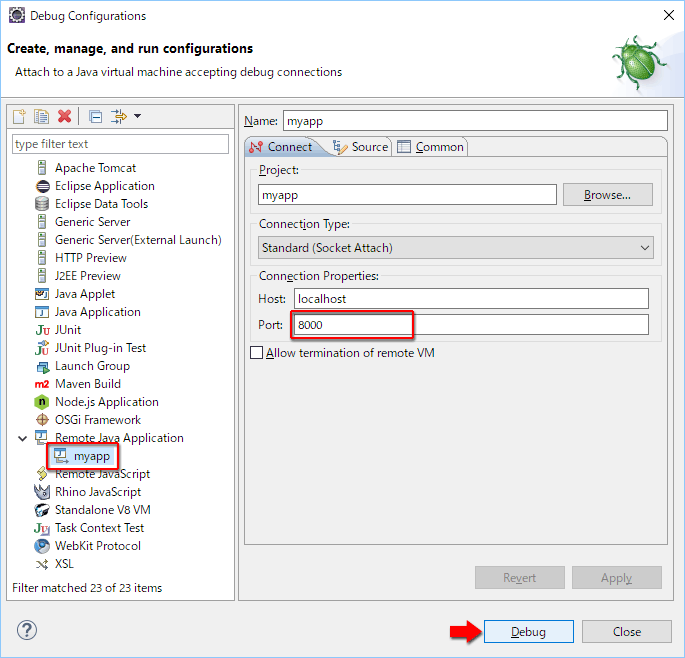Screen dimensions: 685x658
Task: Select the Eclipse Data Tools icon
Action: pyautogui.click(x=42, y=204)
